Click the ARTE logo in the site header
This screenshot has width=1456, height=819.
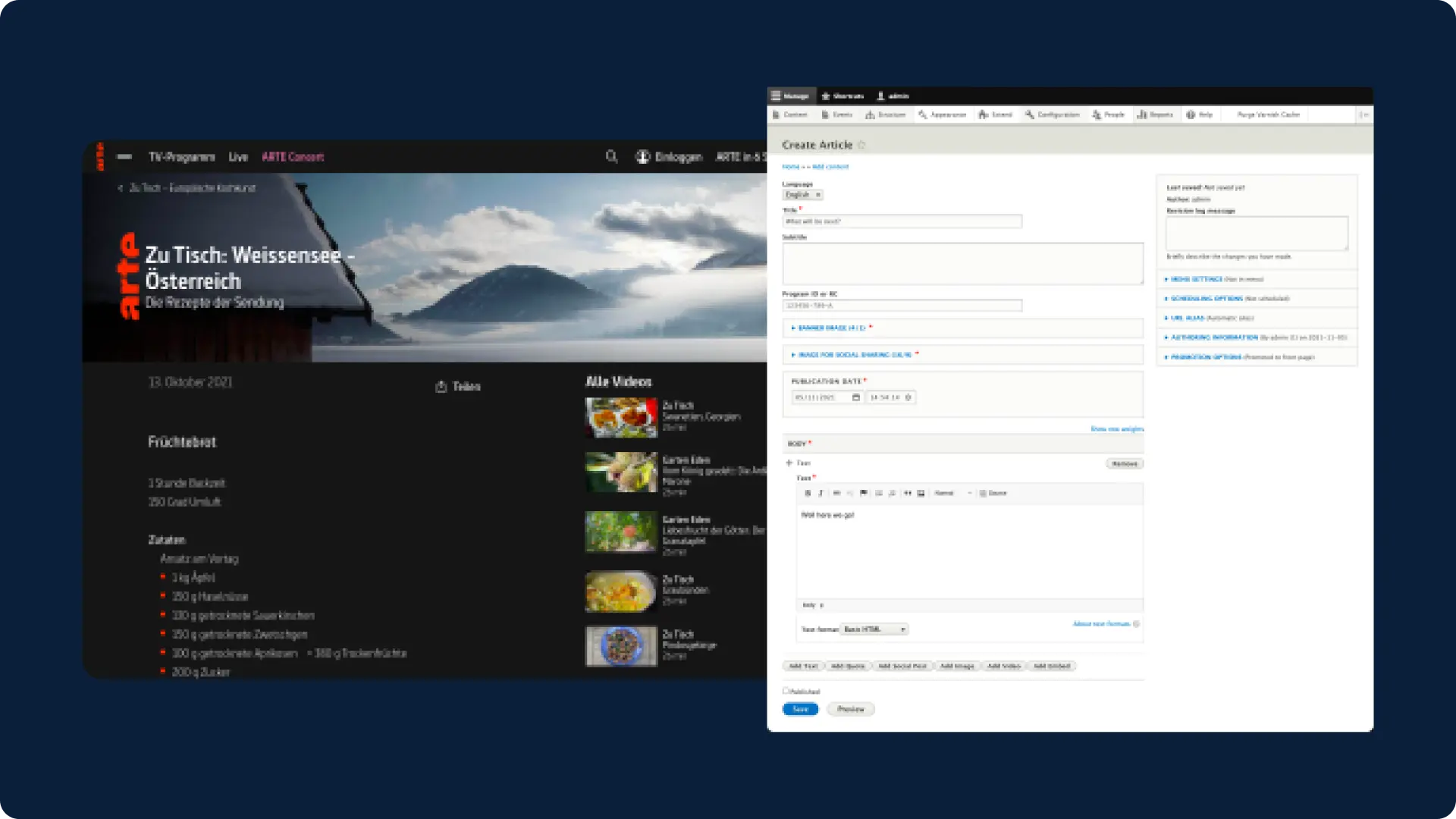coord(100,157)
